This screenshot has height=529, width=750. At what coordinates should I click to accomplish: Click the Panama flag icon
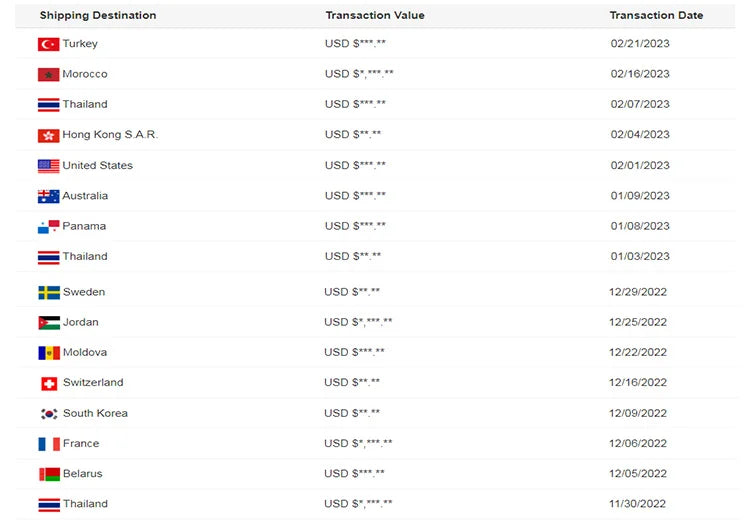pyautogui.click(x=48, y=227)
